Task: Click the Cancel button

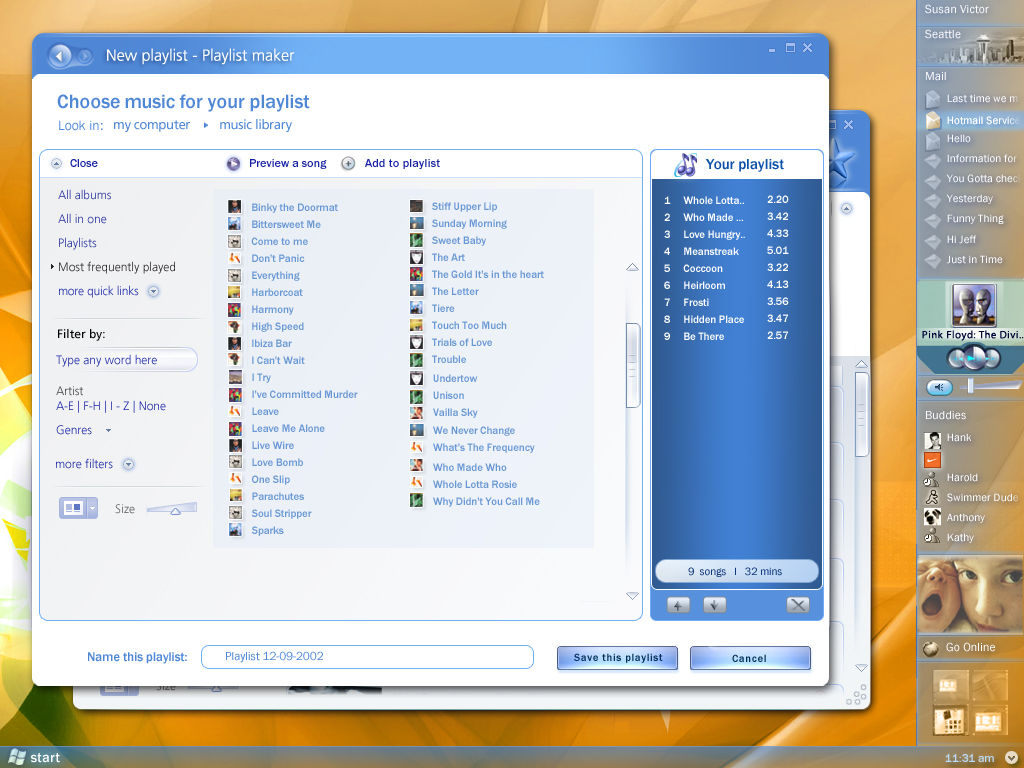Action: [750, 658]
